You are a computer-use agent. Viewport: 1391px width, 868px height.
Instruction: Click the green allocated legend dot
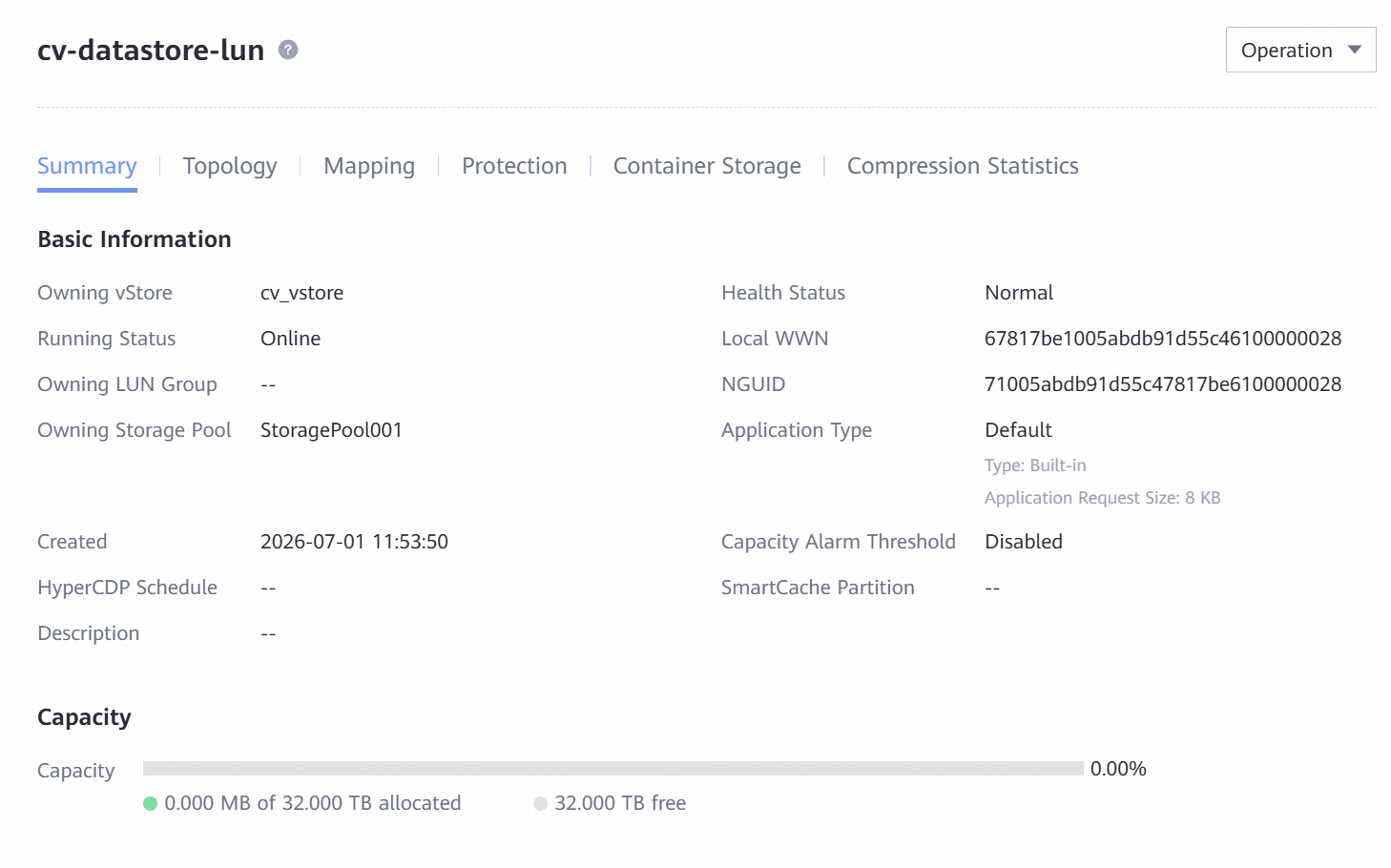tap(150, 803)
